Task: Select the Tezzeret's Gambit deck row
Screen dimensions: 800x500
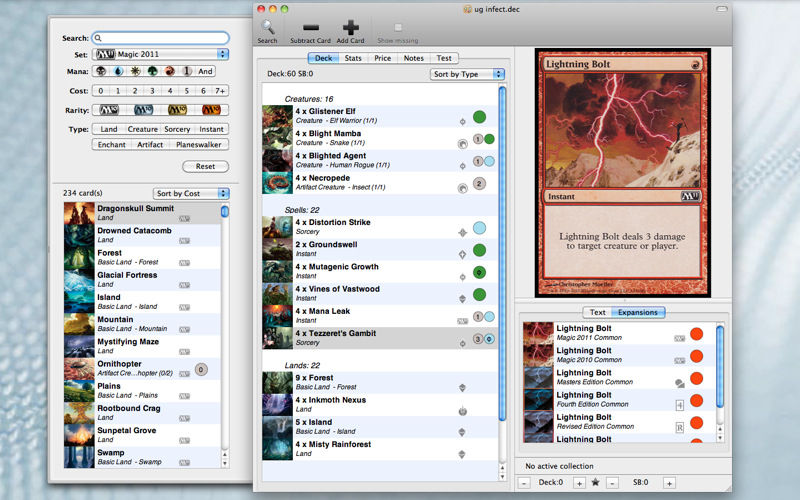Action: click(380, 338)
